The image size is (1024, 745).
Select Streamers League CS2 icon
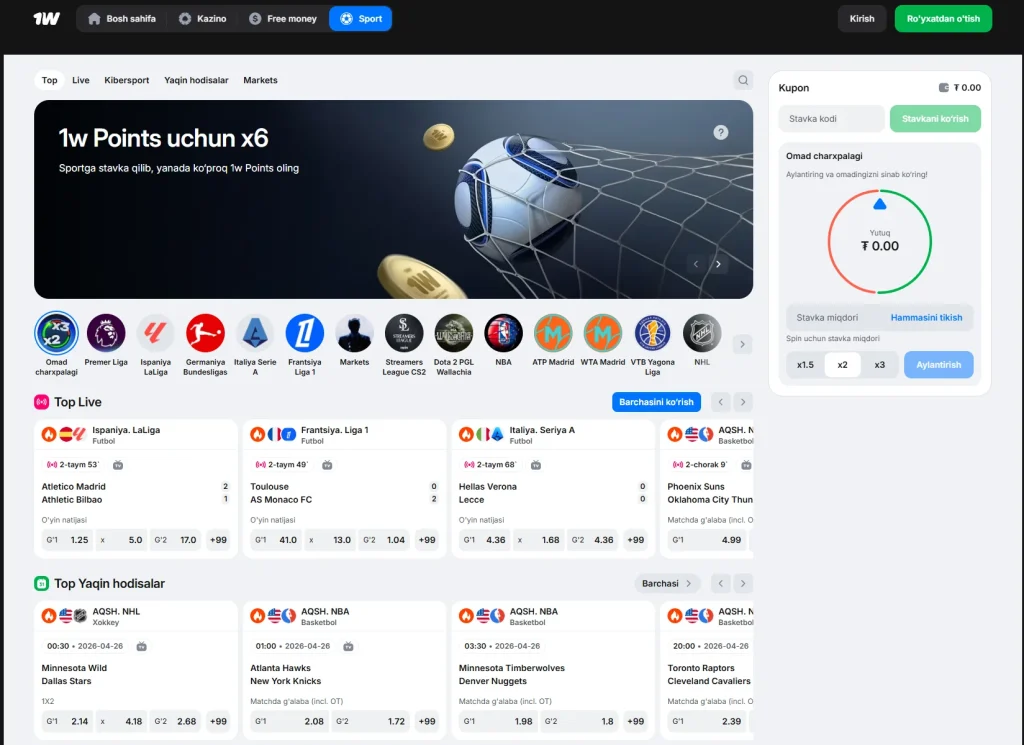[x=404, y=333]
